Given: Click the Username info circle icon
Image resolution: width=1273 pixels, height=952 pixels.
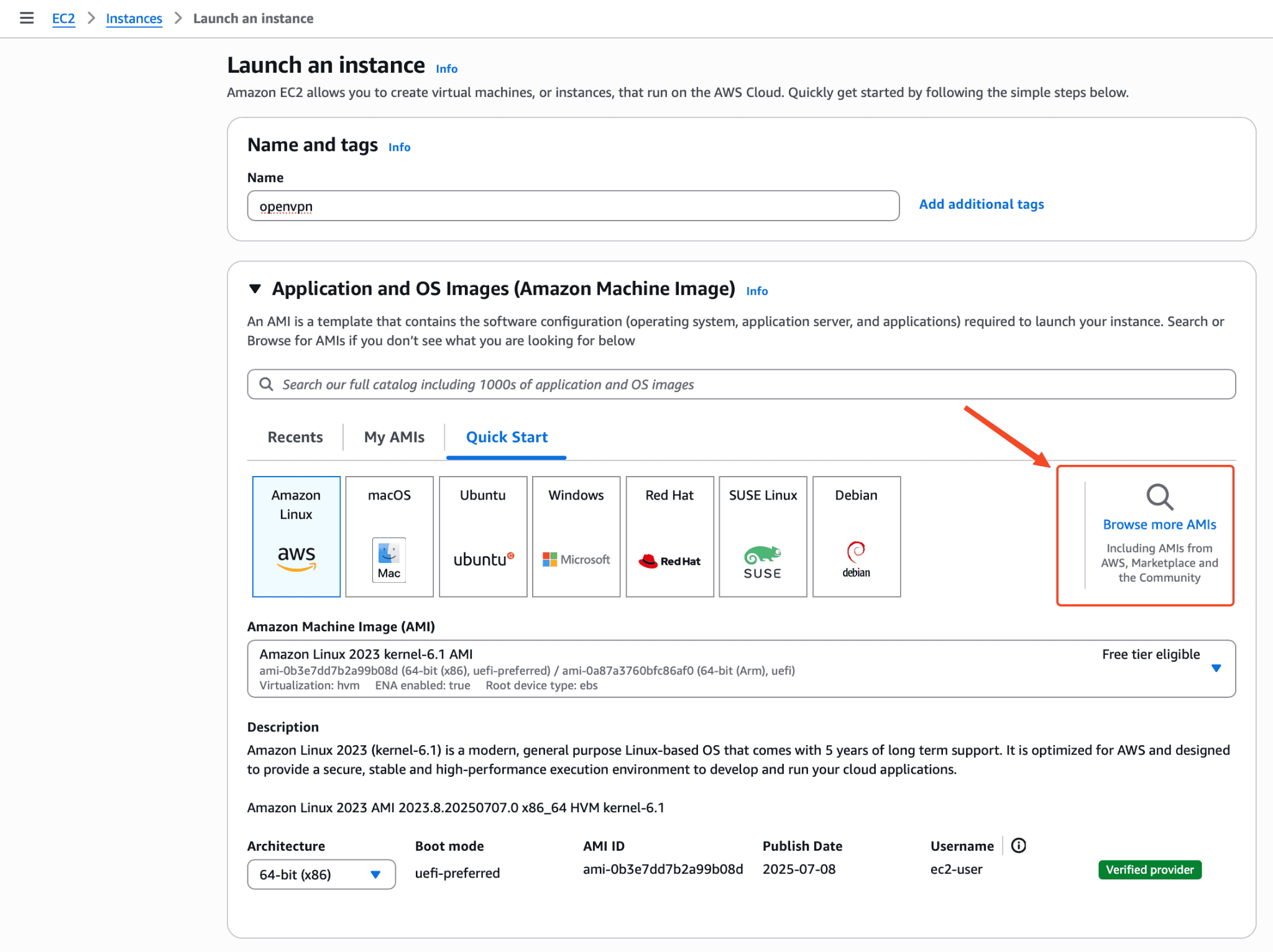Looking at the screenshot, I should [x=1018, y=845].
